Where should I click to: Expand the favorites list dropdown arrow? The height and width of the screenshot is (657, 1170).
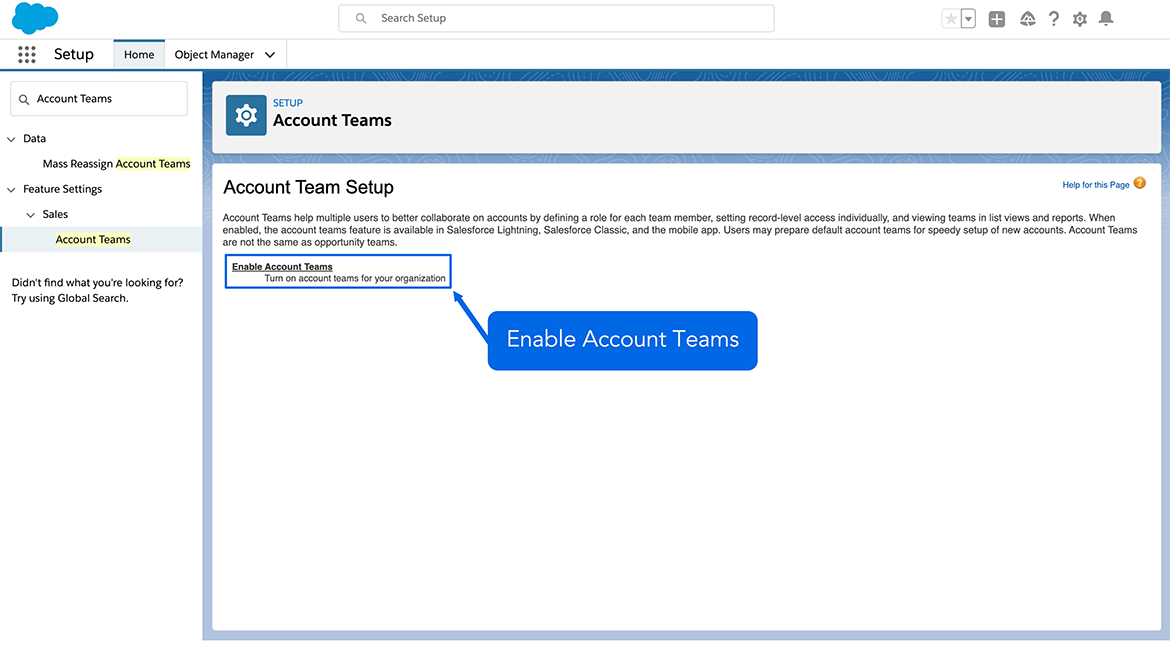[966, 17]
